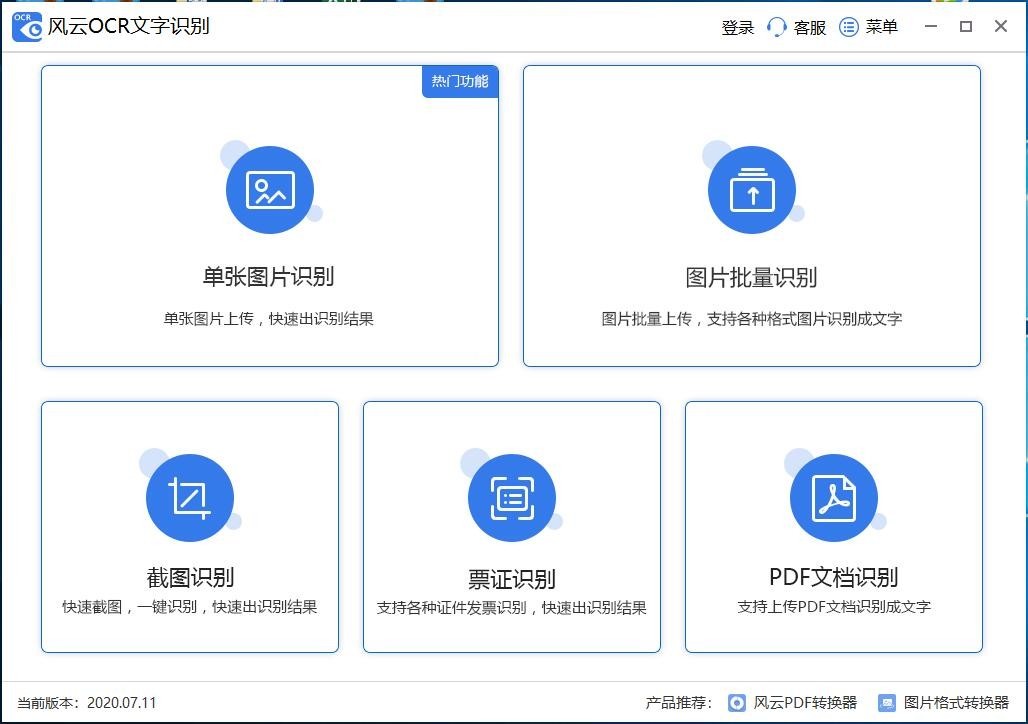Viewport: 1028px width, 724px height.
Task: Select the 截图识别 title text
Action: (190, 577)
